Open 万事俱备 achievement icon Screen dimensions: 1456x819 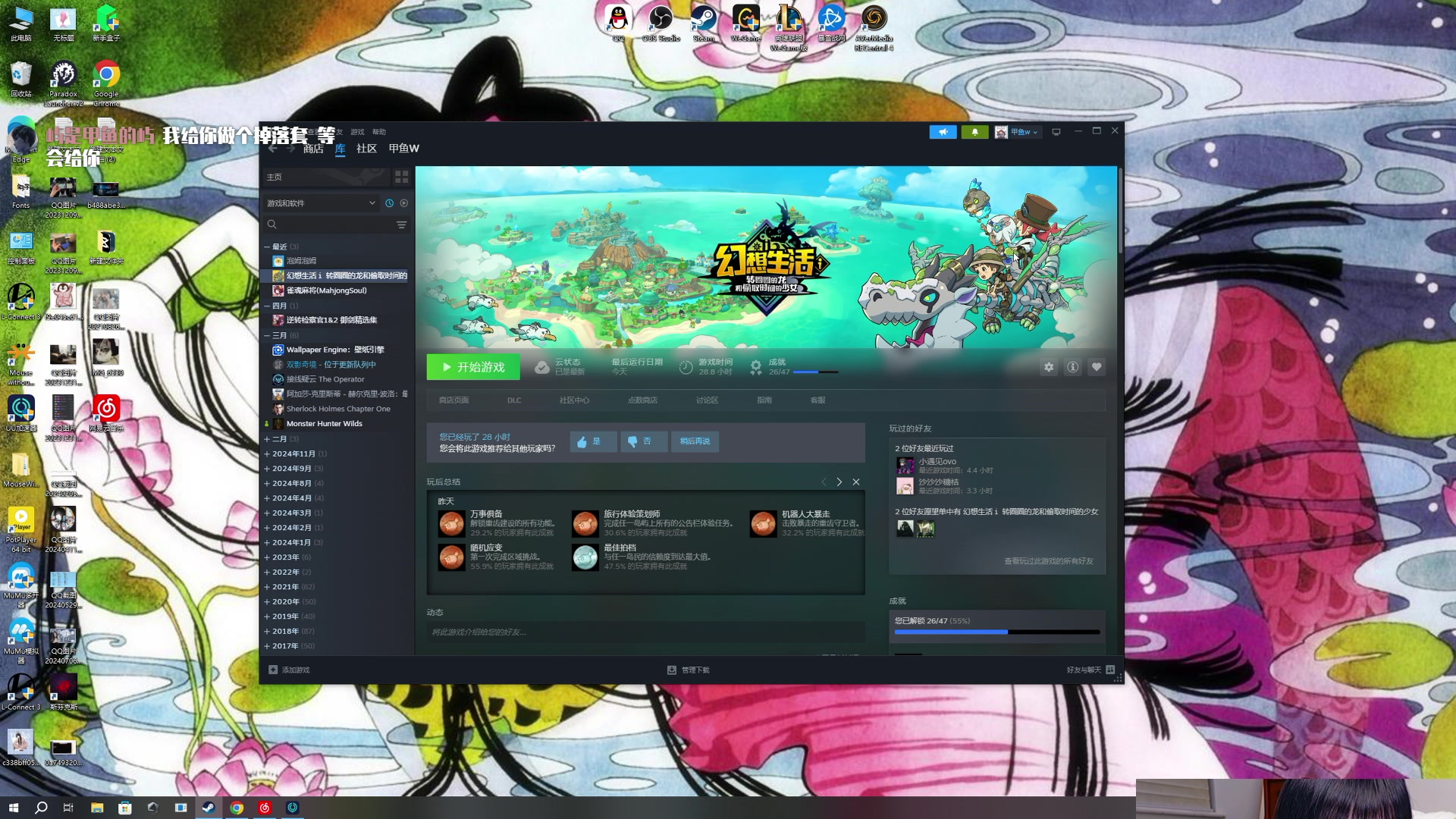coord(451,523)
